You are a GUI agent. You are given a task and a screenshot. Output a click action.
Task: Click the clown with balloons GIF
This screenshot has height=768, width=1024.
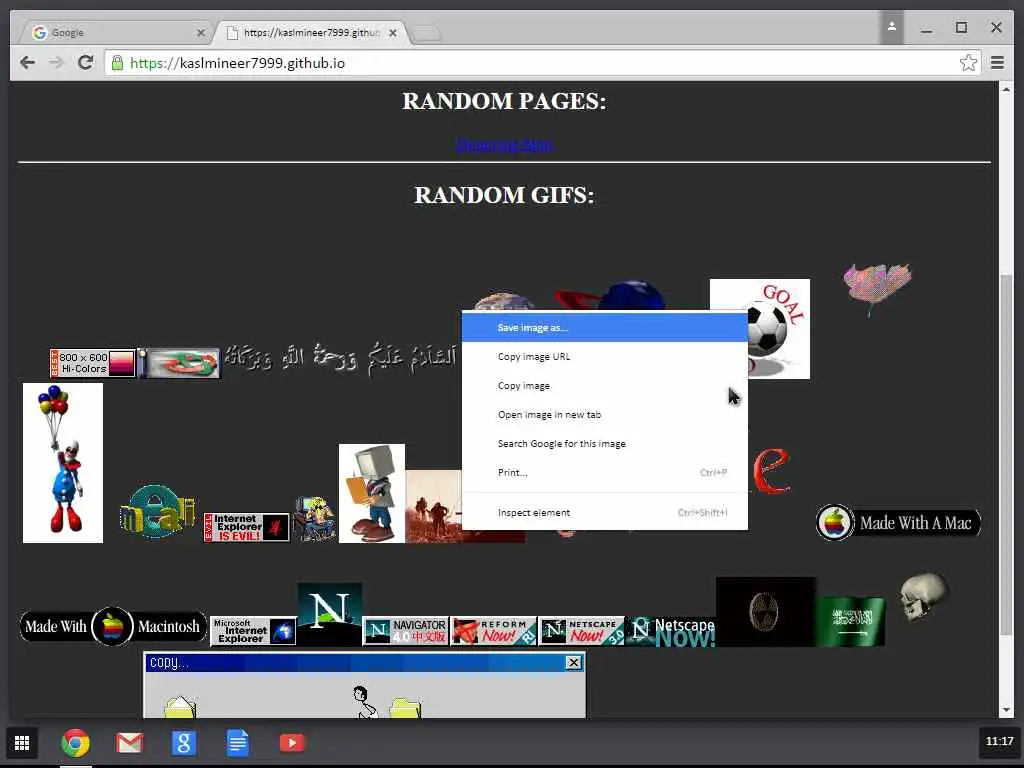pyautogui.click(x=63, y=463)
